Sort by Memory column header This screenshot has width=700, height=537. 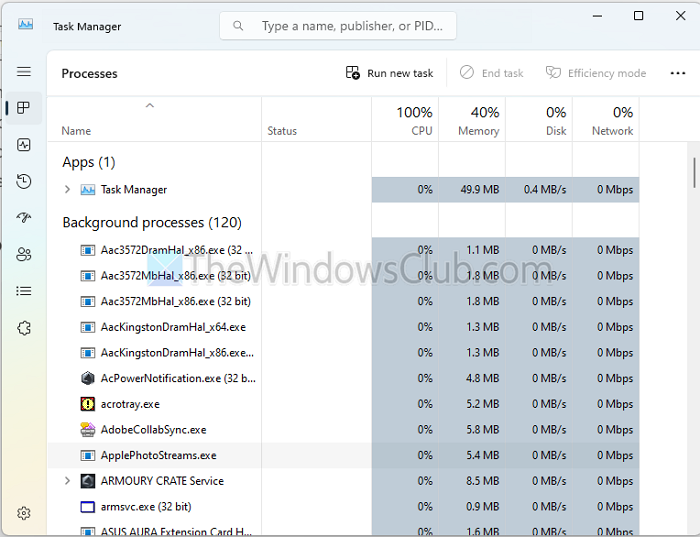(x=472, y=121)
